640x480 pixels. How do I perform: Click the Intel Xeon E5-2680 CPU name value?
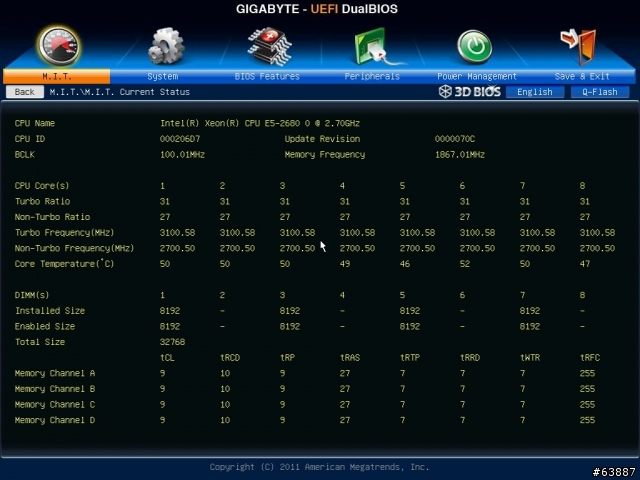pyautogui.click(x=260, y=123)
